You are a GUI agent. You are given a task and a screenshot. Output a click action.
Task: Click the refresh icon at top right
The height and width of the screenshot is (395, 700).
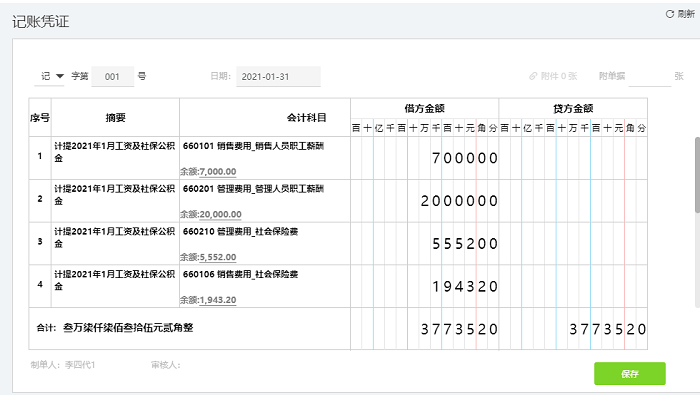670,14
